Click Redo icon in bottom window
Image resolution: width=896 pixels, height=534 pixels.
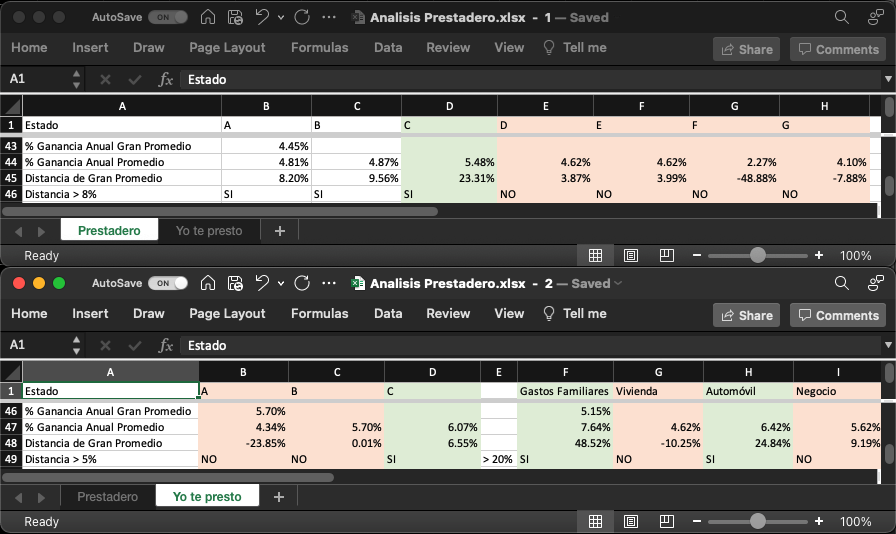point(302,283)
